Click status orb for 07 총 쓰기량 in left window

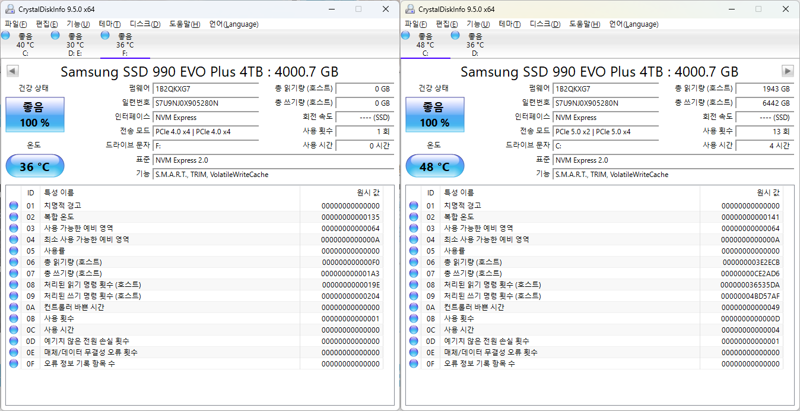13,273
